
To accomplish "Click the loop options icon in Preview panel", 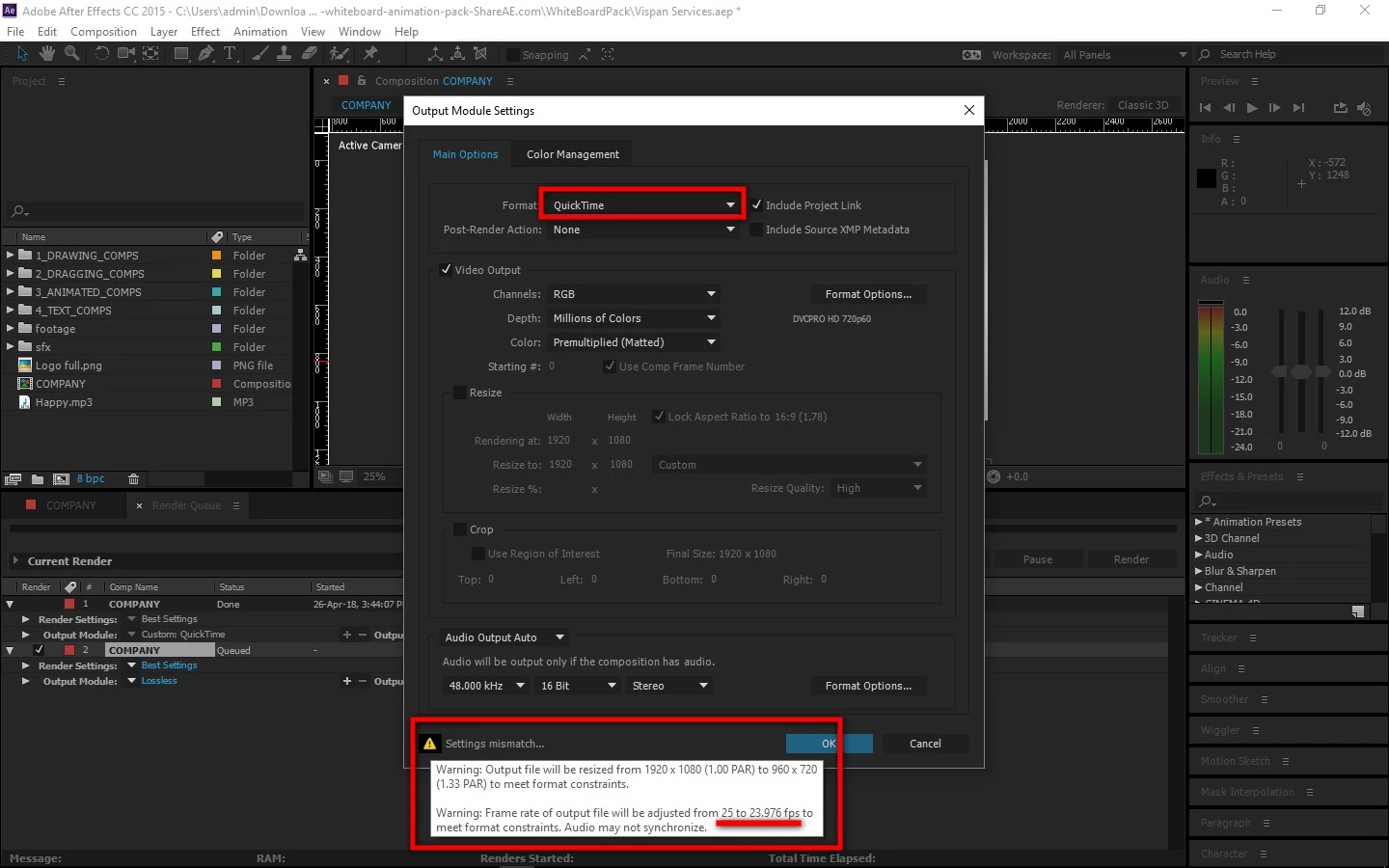I will tap(1340, 108).
